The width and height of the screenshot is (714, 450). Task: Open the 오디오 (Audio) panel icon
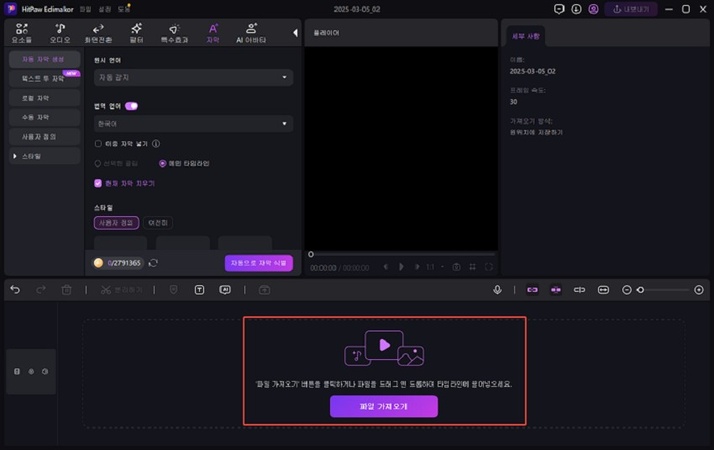(x=60, y=33)
